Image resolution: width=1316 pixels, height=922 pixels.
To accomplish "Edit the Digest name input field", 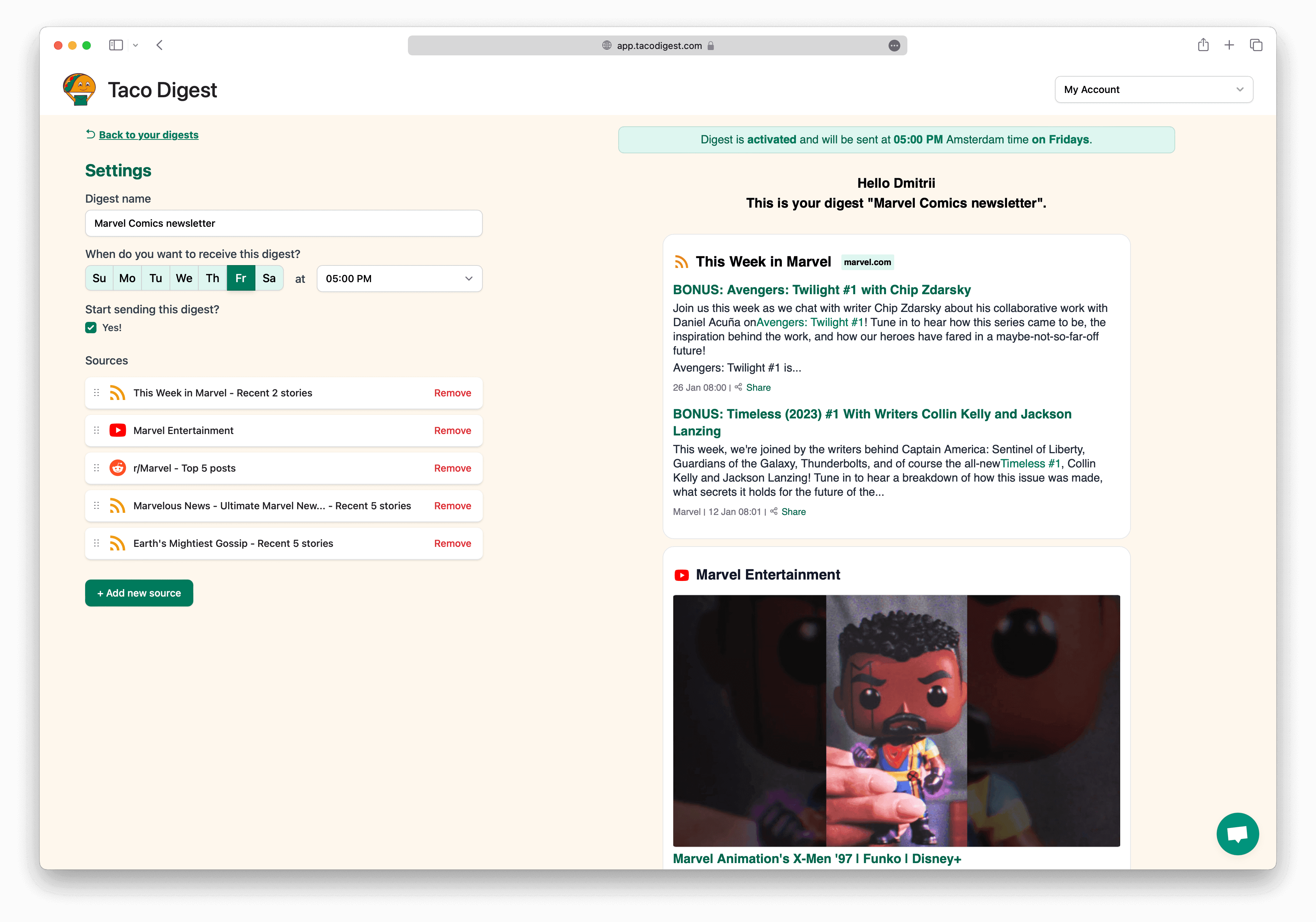I will click(283, 223).
